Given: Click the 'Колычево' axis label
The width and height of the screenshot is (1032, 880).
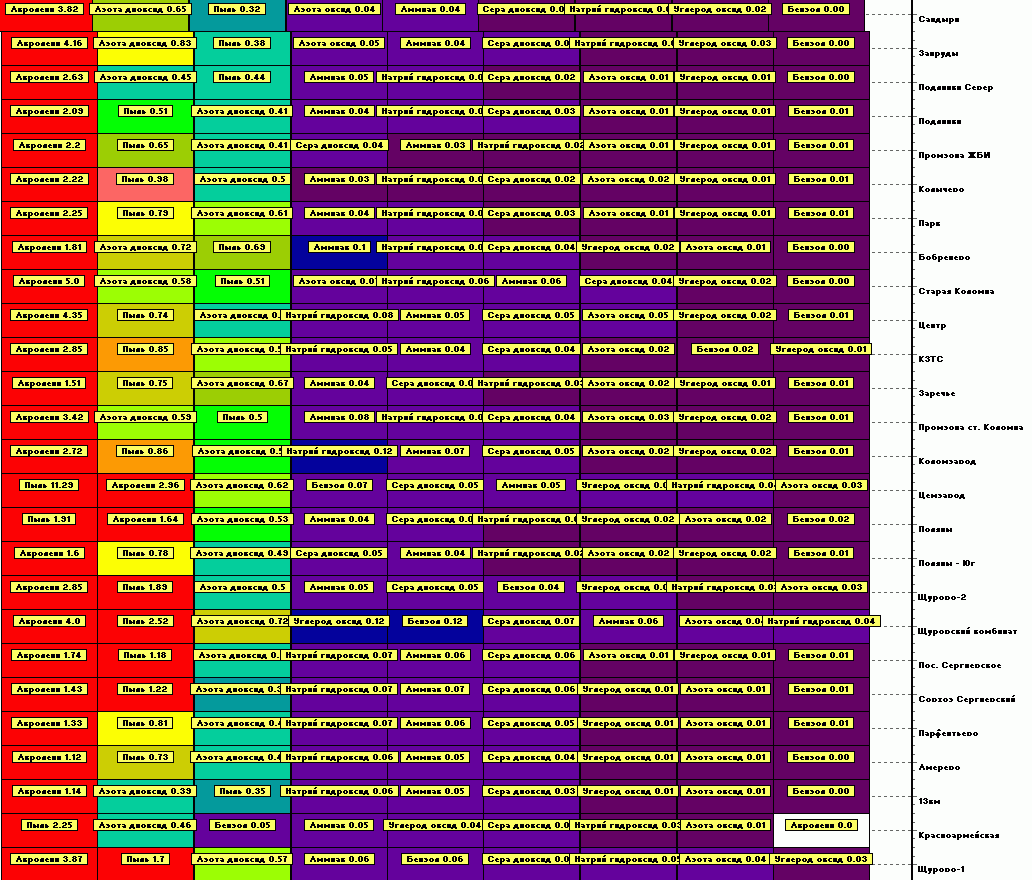Looking at the screenshot, I should (x=941, y=190).
